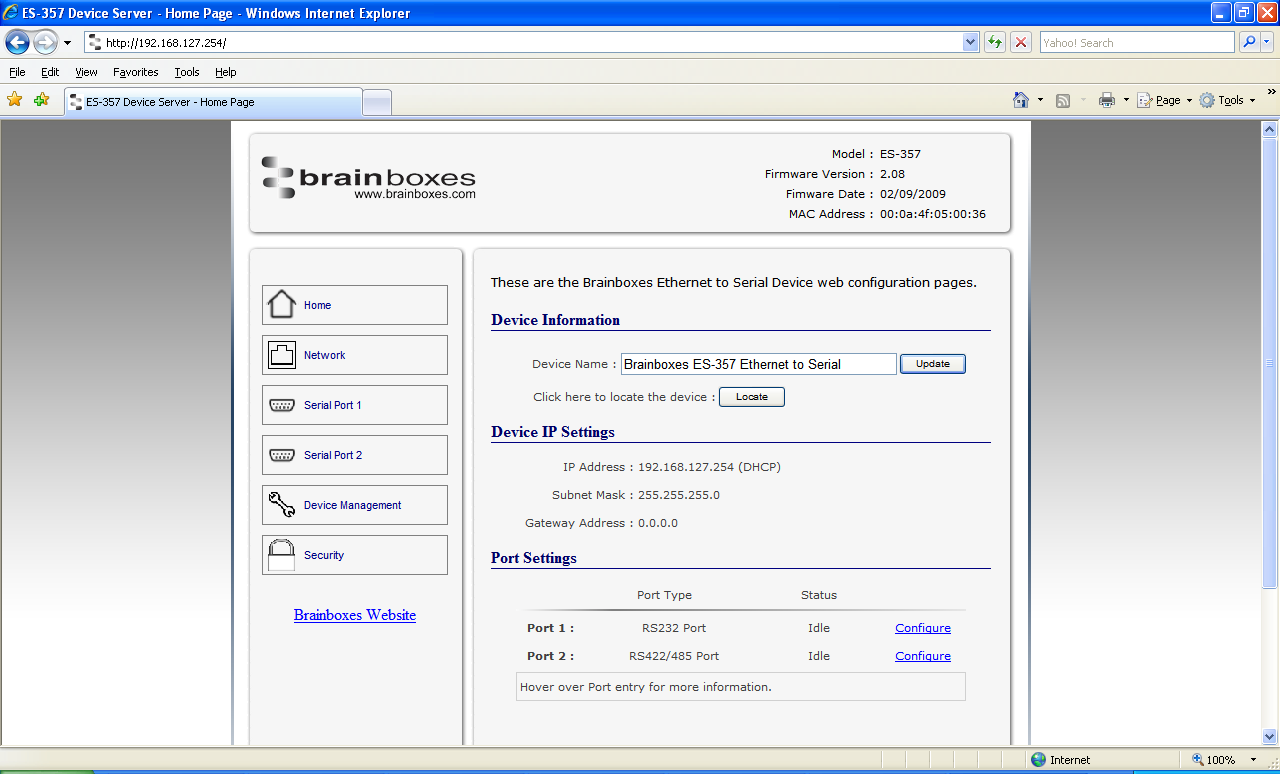
Task: Expand the address bar history dropdown arrow
Action: click(x=968, y=42)
